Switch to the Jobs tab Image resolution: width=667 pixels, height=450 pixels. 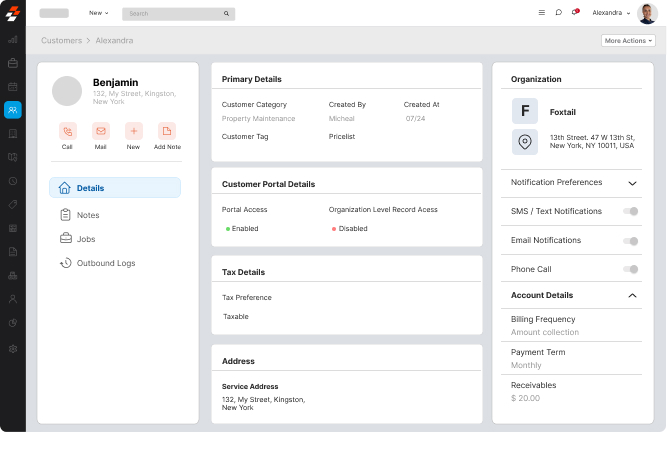click(x=86, y=239)
